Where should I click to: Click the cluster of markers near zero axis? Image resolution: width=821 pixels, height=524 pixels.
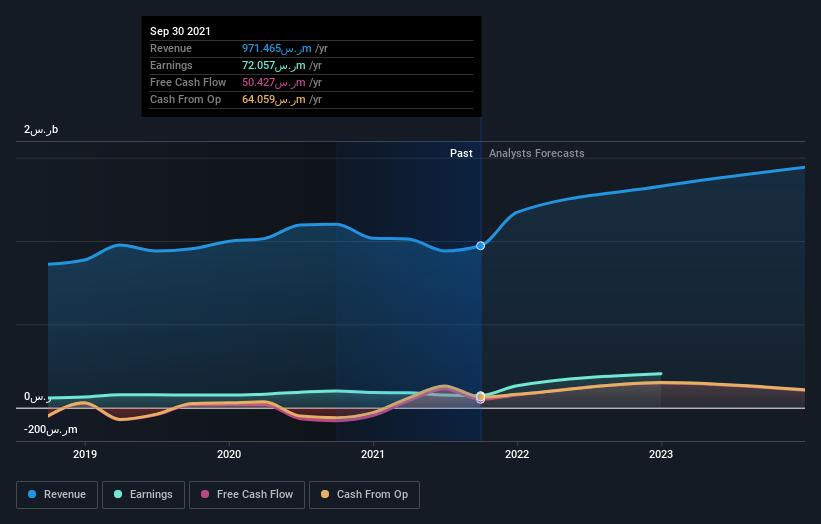480,397
